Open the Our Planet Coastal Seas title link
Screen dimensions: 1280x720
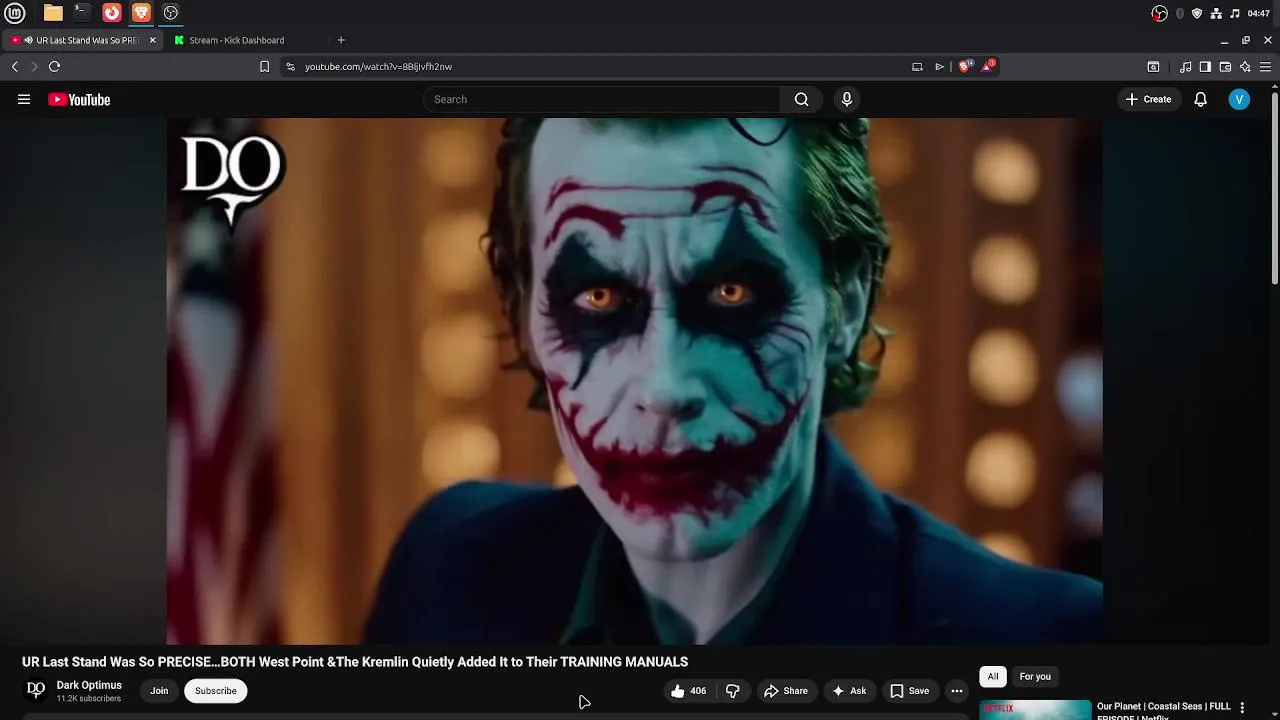(1164, 710)
